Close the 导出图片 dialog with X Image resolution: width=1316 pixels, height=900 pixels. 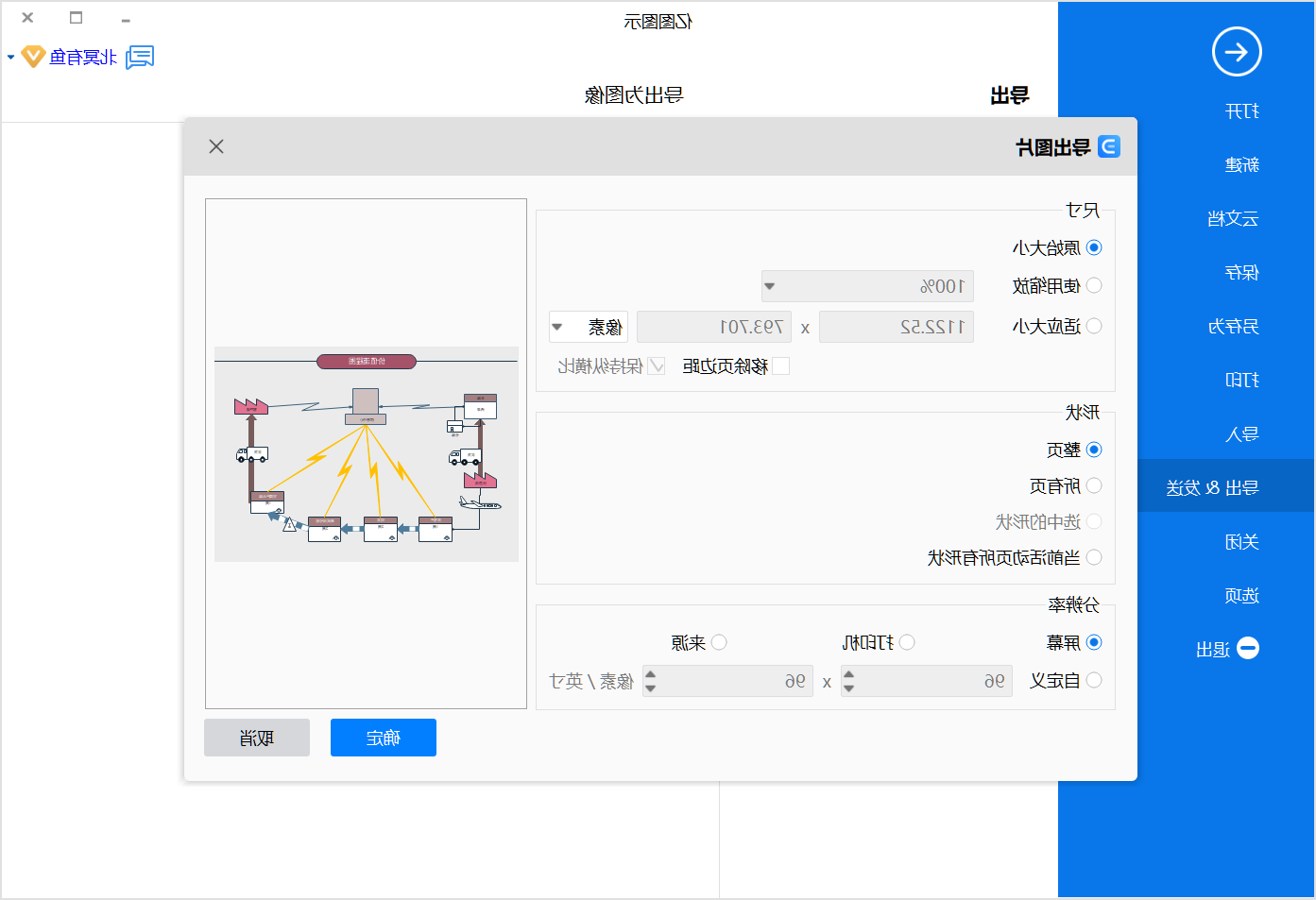click(216, 146)
